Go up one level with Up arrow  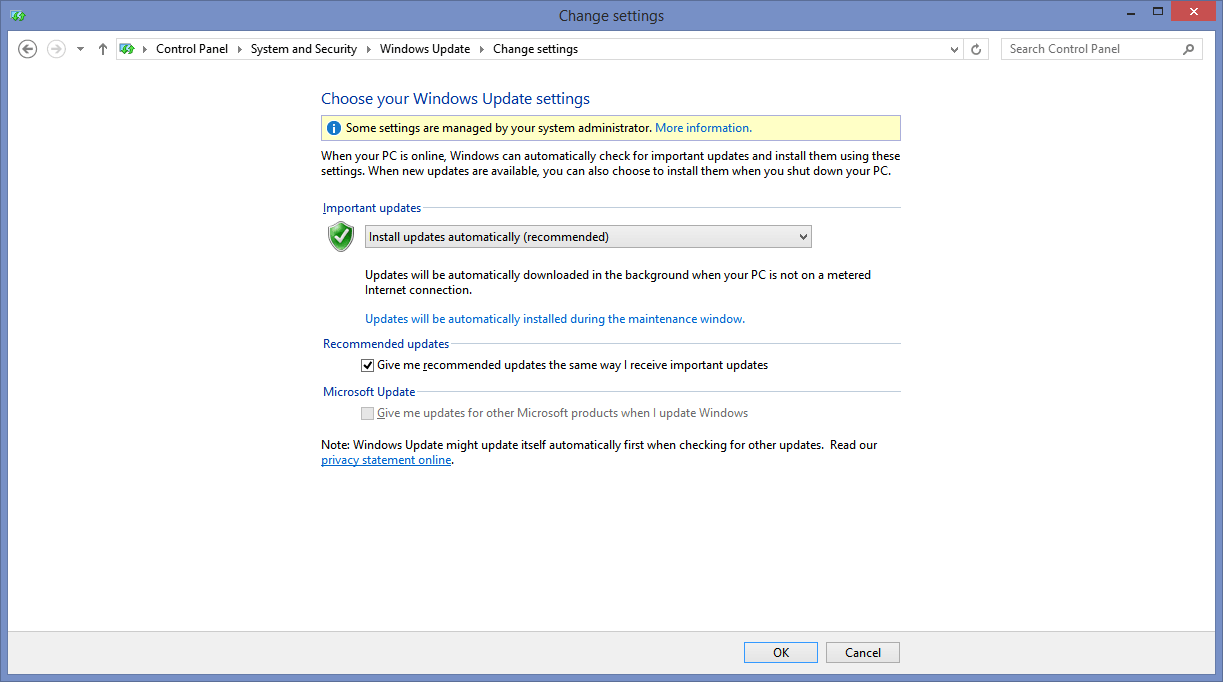tap(102, 48)
